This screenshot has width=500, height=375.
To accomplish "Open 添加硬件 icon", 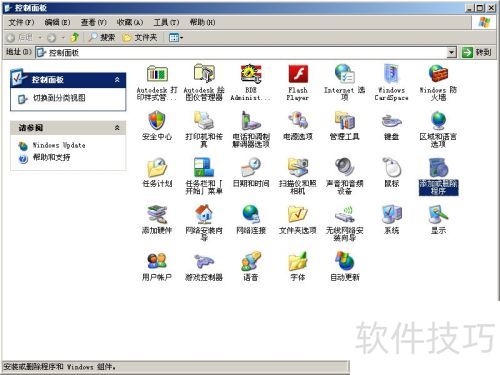I will pyautogui.click(x=157, y=214).
